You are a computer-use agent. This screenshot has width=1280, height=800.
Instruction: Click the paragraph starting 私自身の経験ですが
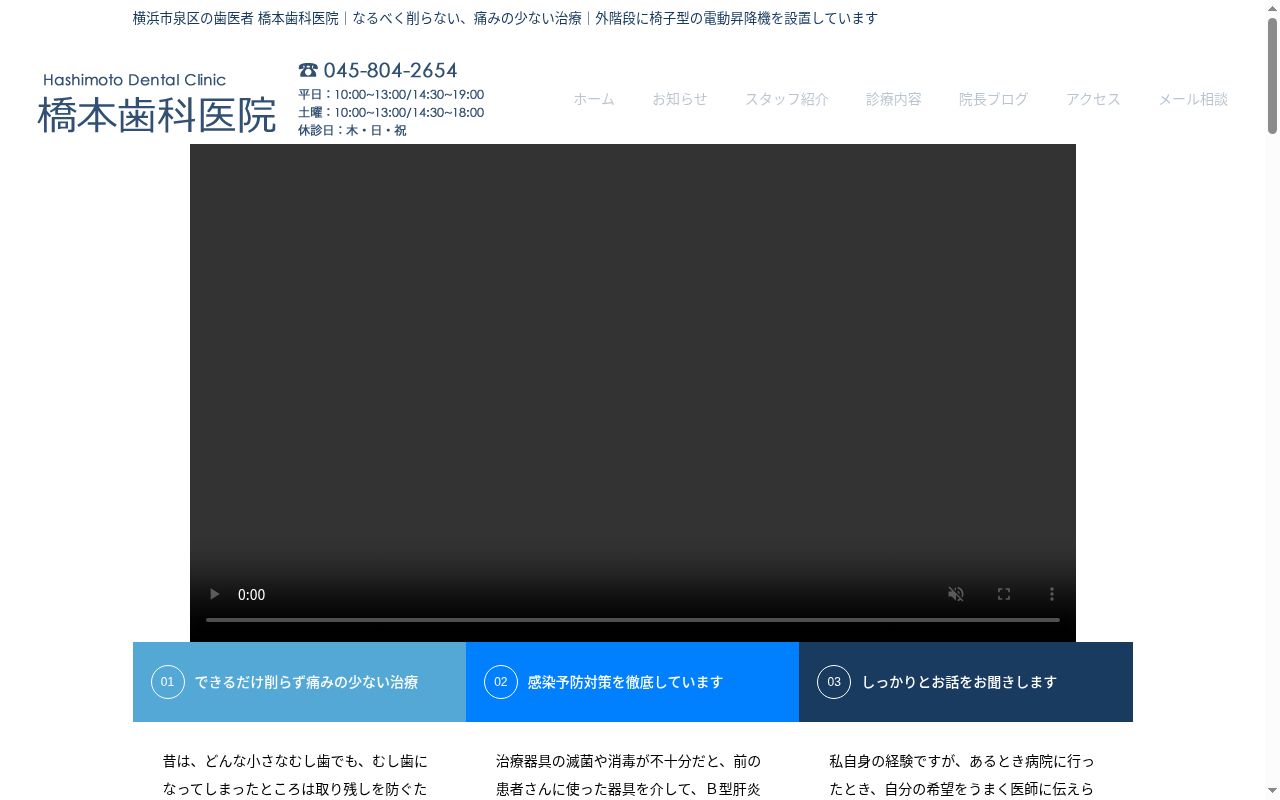coord(962,775)
